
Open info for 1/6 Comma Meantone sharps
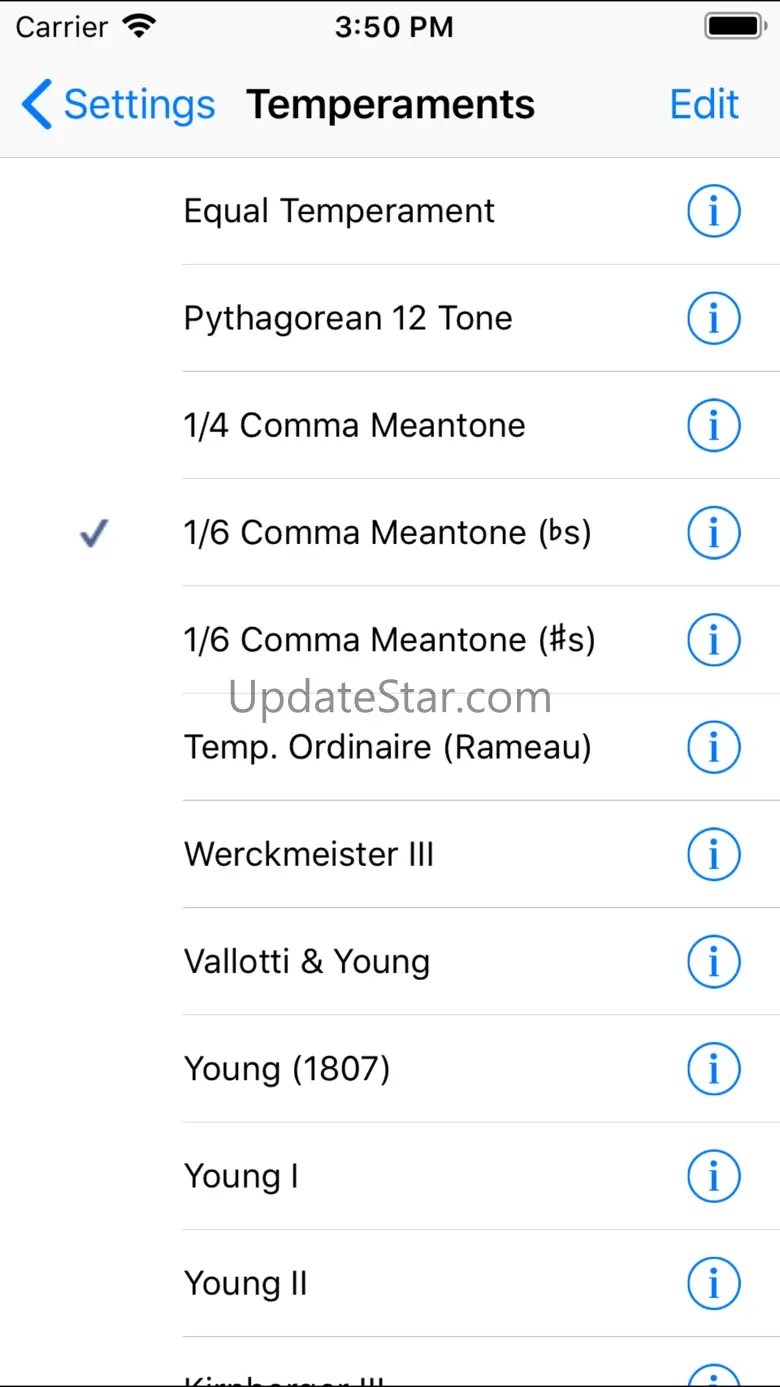coord(713,640)
